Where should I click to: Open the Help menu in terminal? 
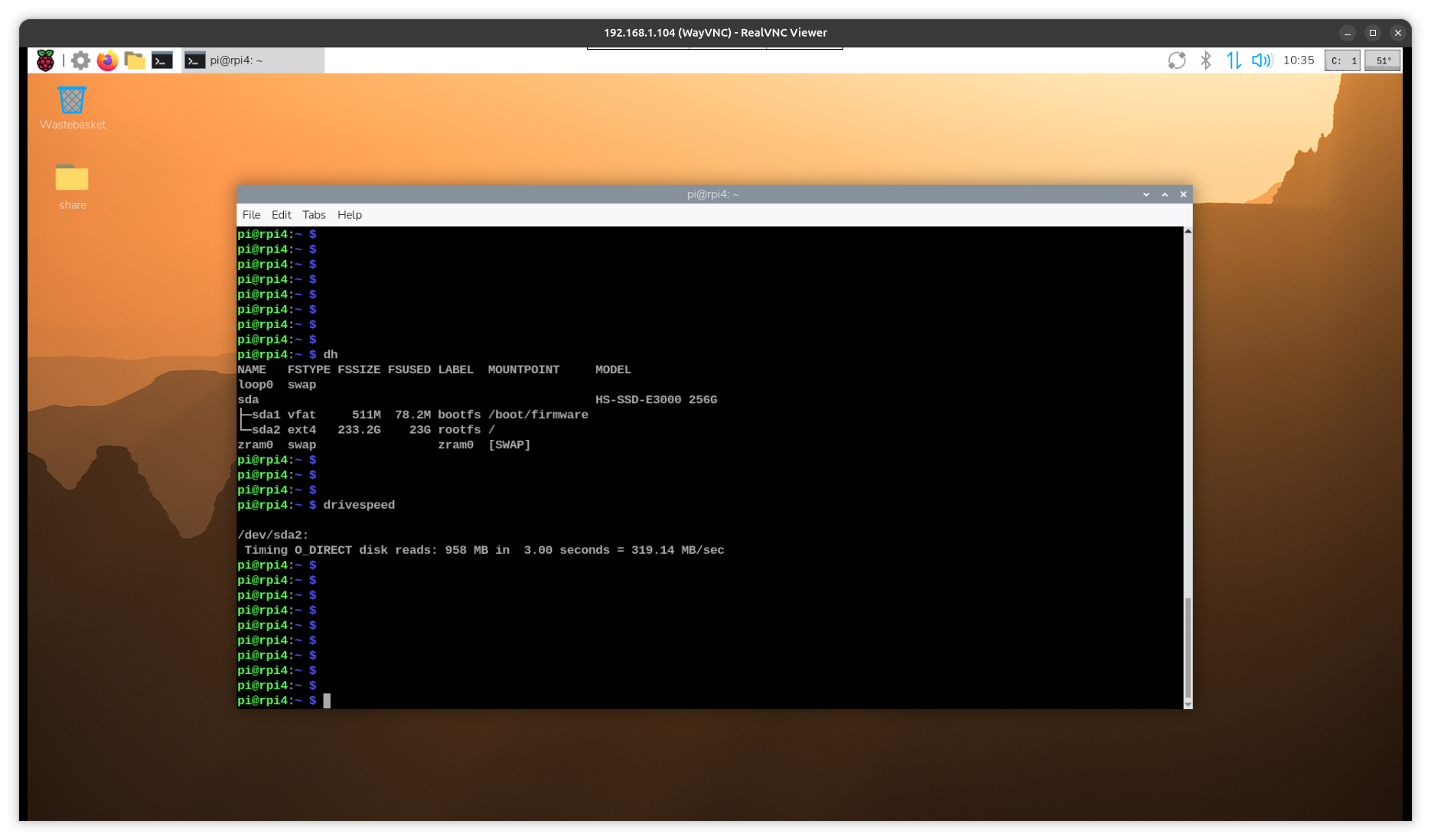349,215
